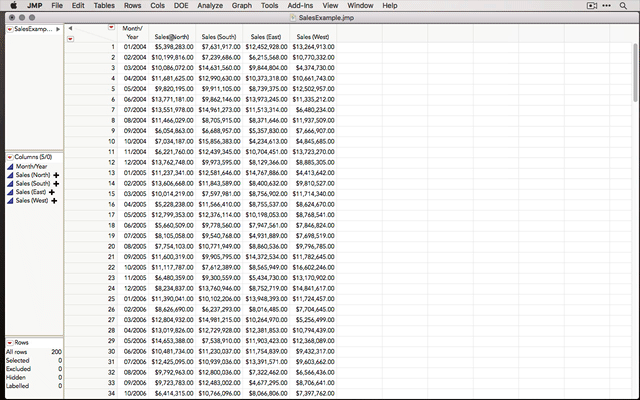Open the View menu

330,6
